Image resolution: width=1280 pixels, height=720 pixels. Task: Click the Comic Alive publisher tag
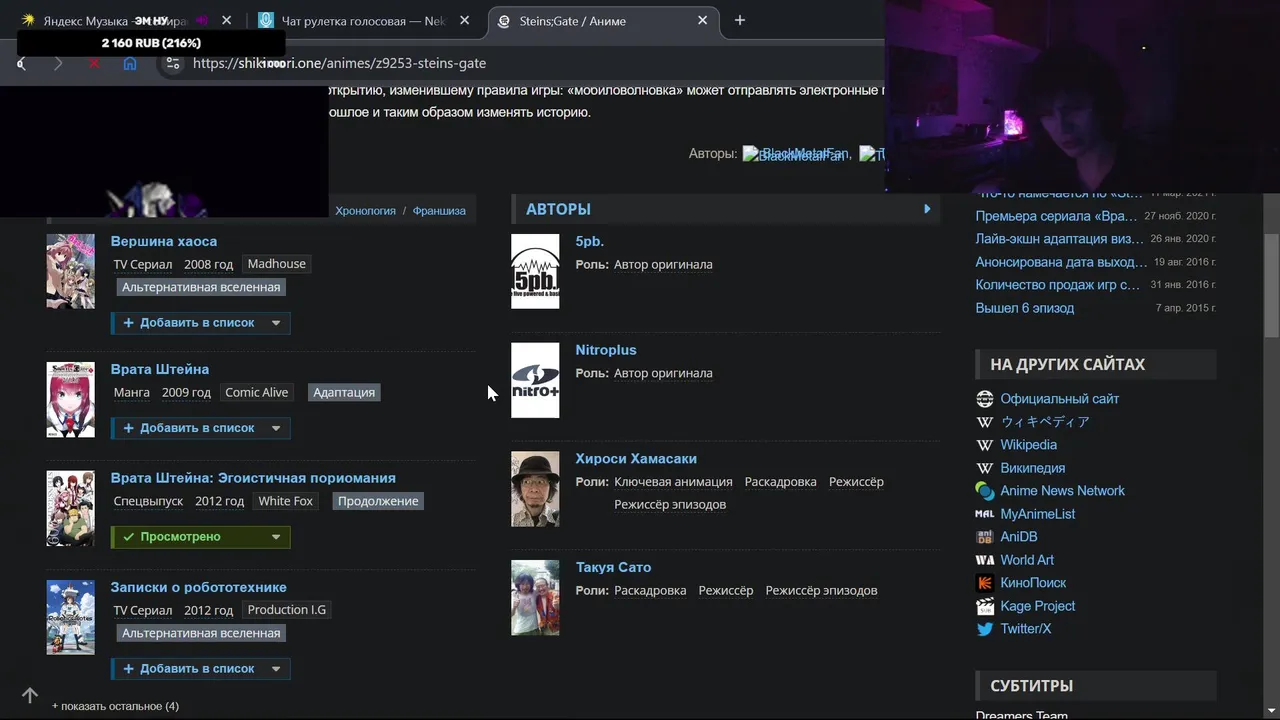tap(257, 392)
